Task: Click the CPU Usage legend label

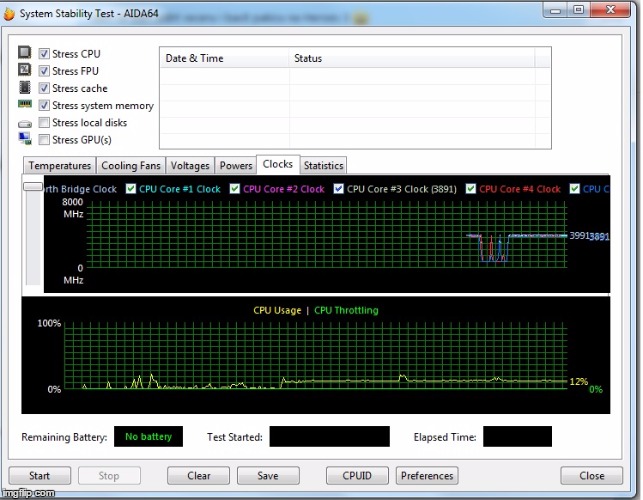Action: (x=277, y=311)
